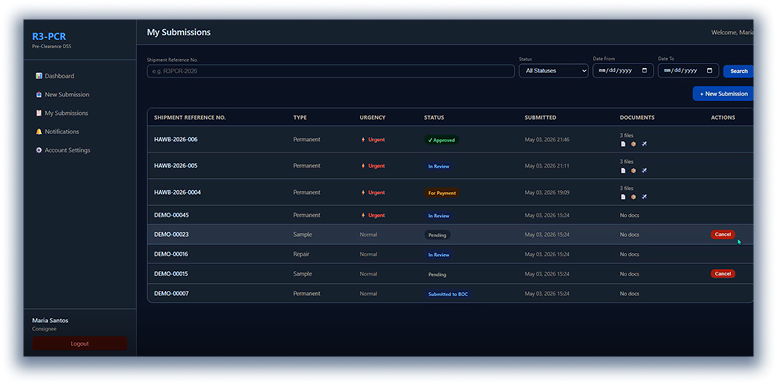777x384 pixels.
Task: Click the In Review badge for DEMO-00045
Action: (438, 216)
